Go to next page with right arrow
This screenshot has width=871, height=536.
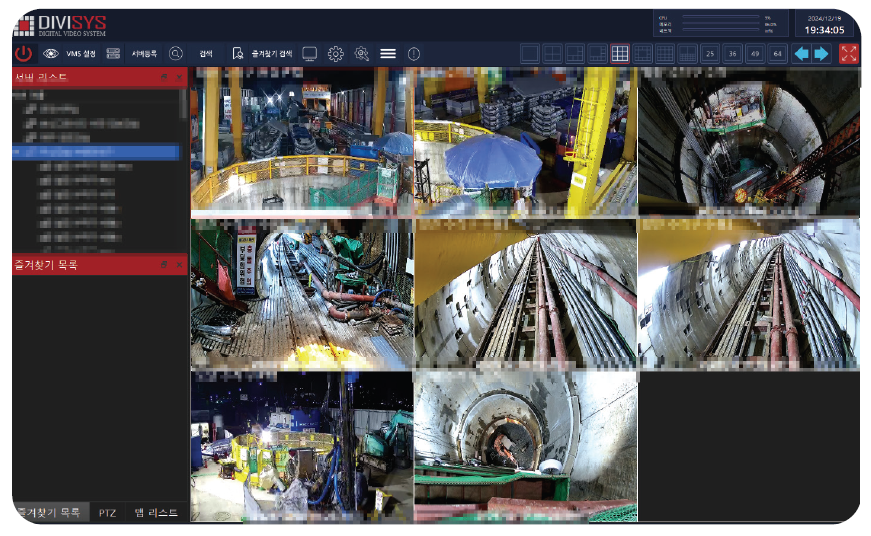[x=822, y=54]
